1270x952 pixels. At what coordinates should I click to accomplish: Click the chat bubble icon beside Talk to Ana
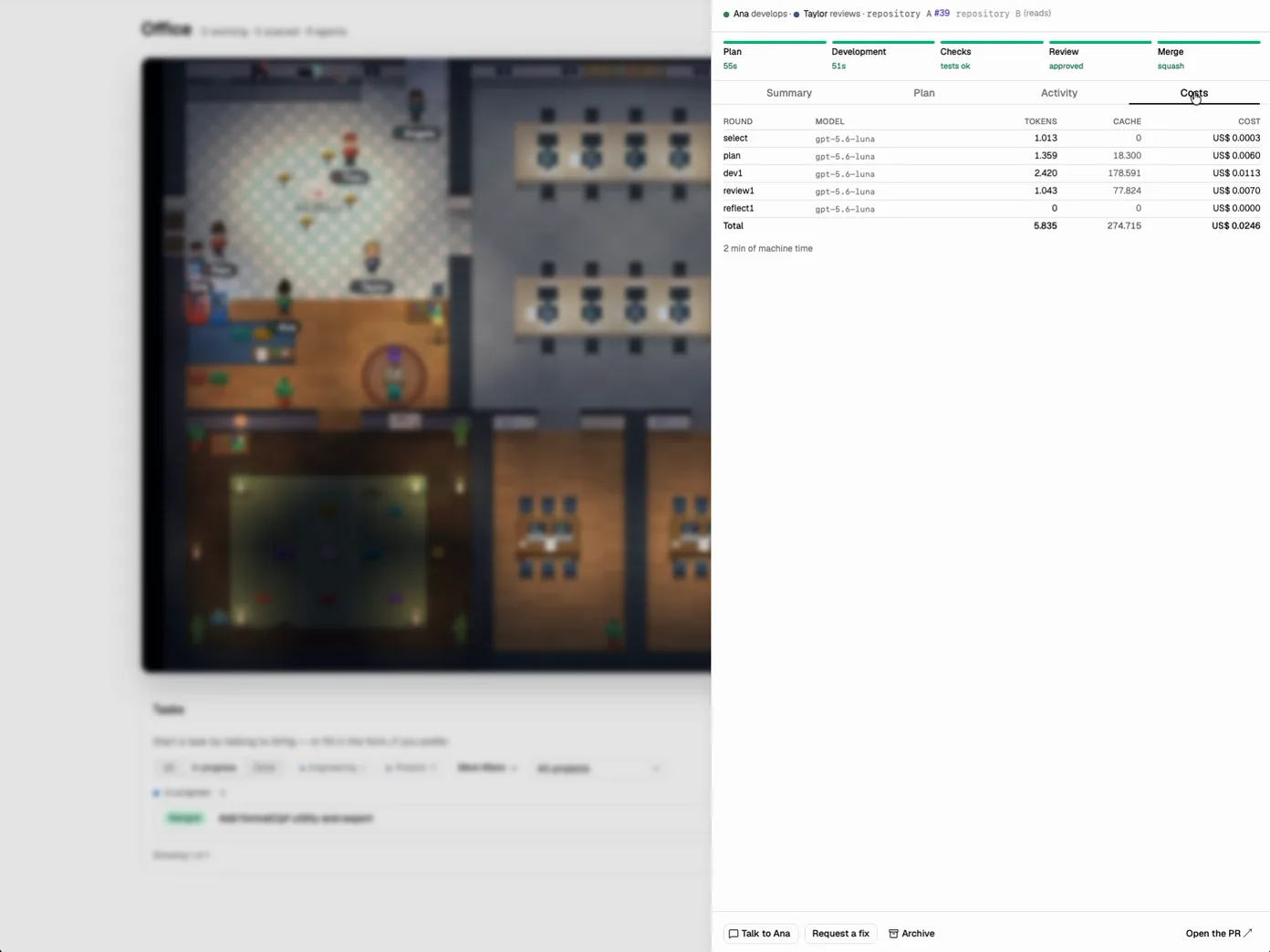click(734, 934)
